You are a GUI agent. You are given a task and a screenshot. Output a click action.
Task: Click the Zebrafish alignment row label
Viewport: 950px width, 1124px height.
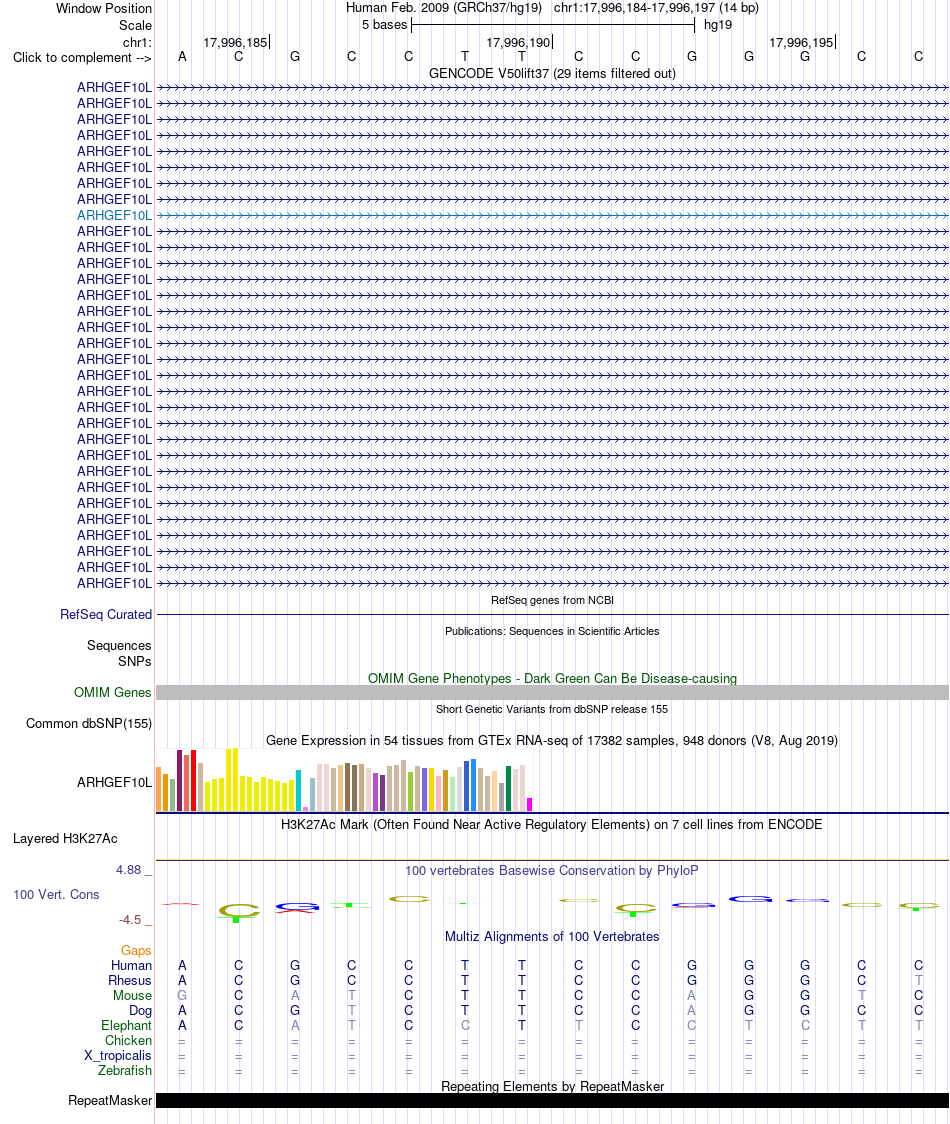[x=125, y=1070]
